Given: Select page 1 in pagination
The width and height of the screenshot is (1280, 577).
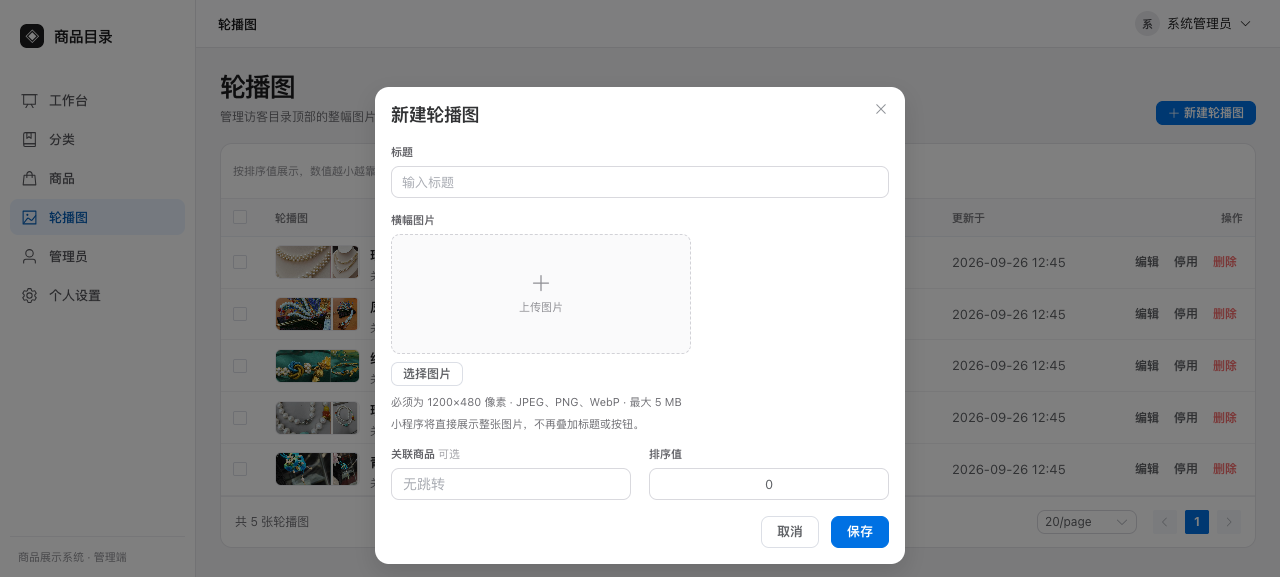Looking at the screenshot, I should coord(1197,522).
